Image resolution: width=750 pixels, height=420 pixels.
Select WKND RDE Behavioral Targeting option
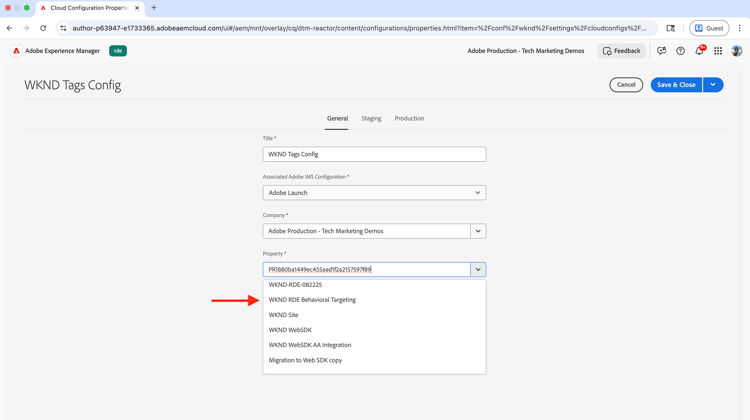click(374, 300)
